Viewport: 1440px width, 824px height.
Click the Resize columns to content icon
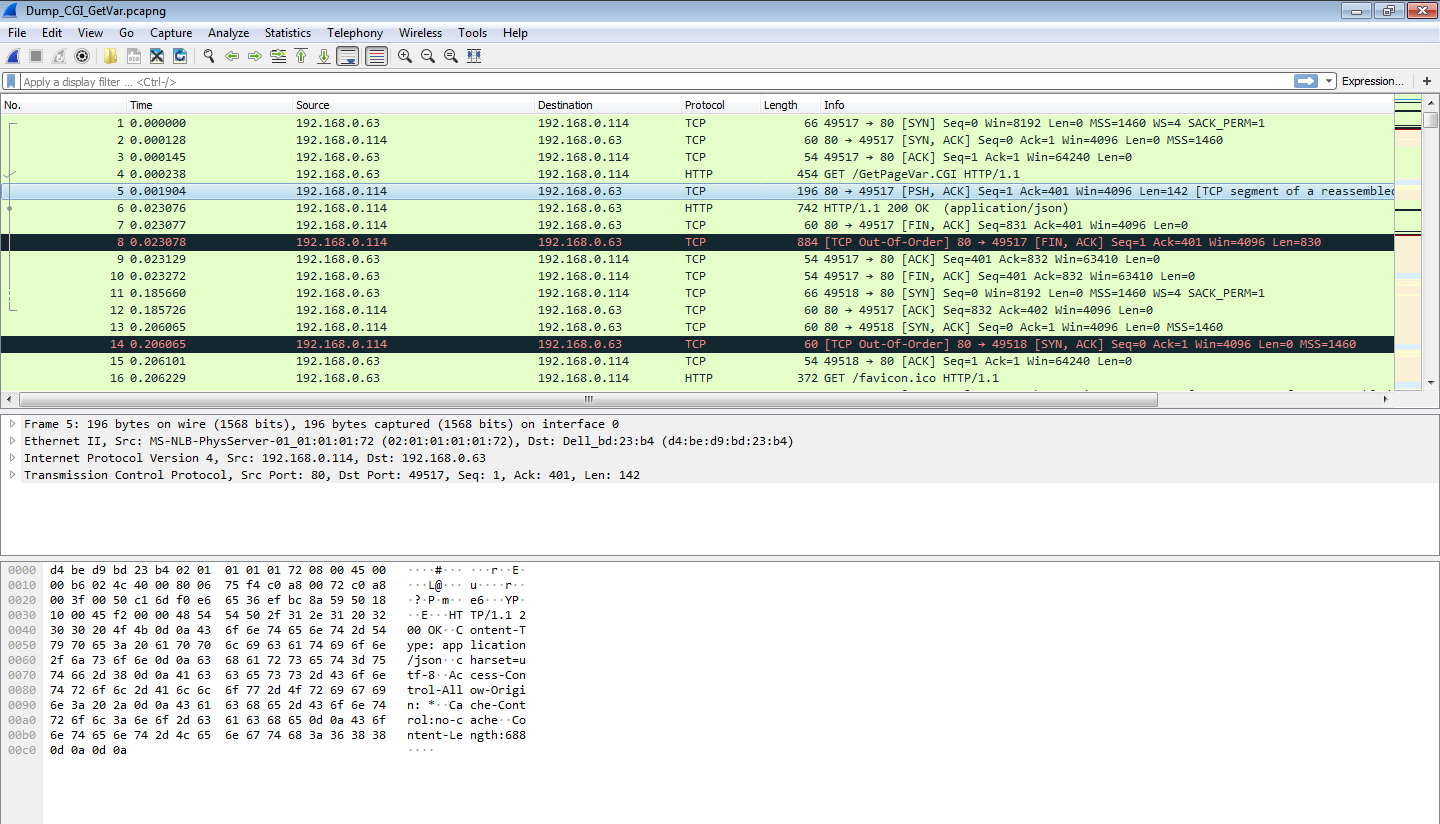474,56
